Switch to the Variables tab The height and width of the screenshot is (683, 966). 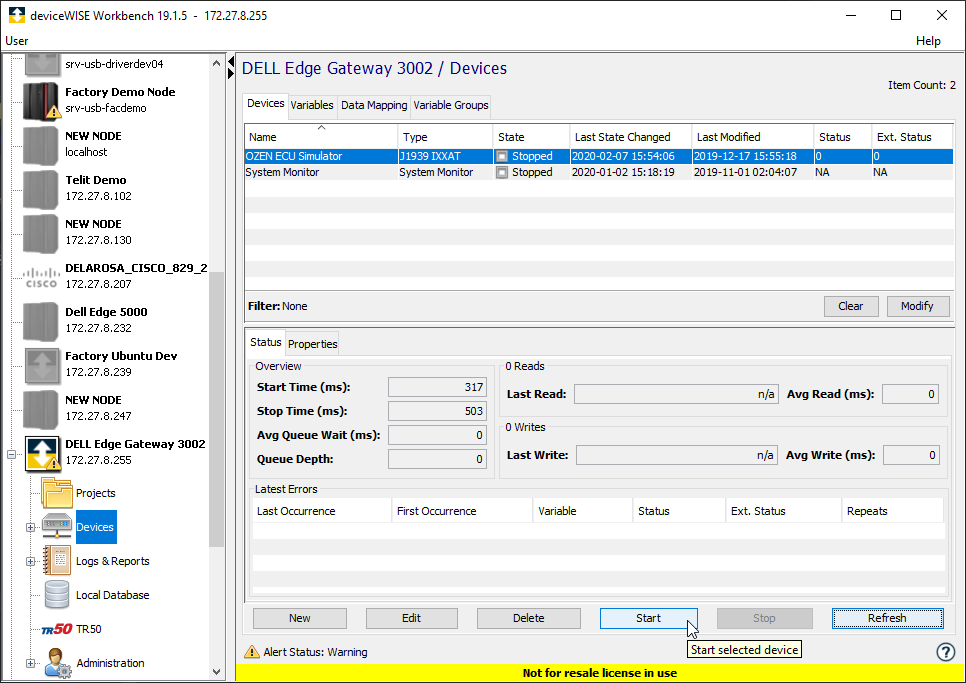coord(312,105)
